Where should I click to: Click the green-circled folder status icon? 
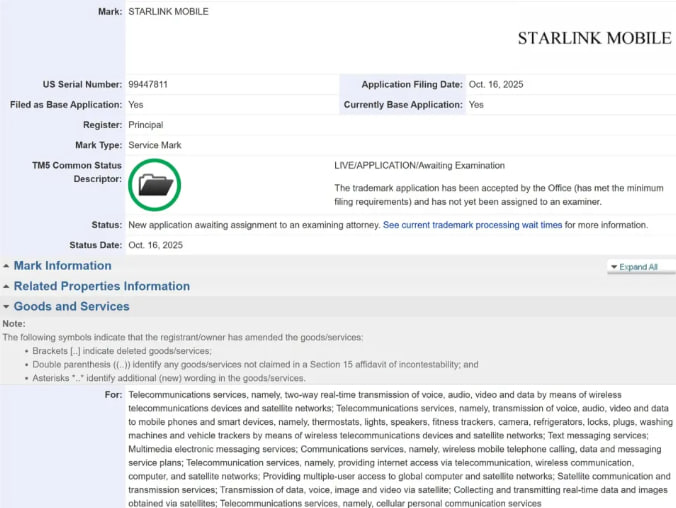(154, 185)
